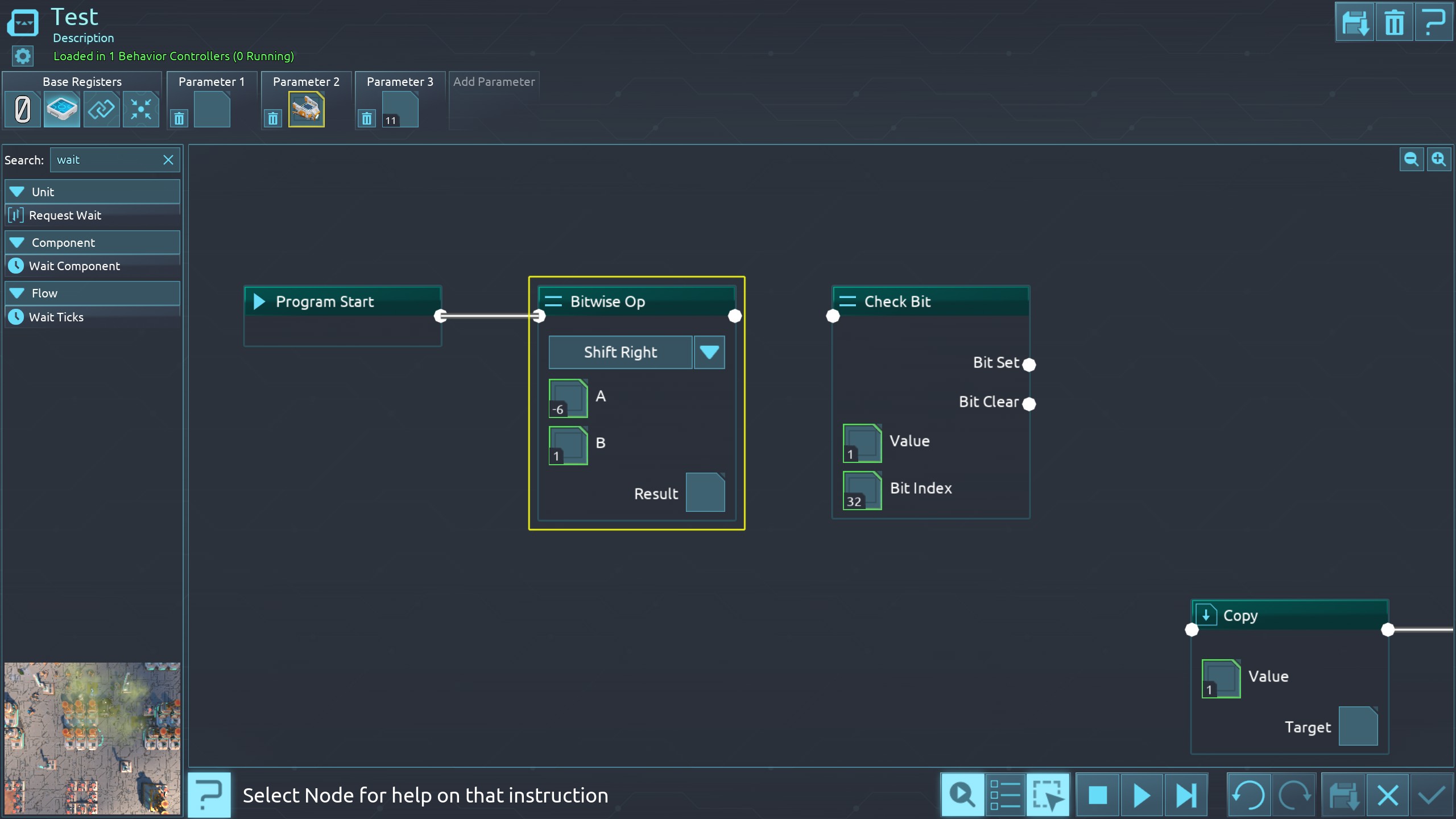Click the help question mark icon bottom-left
This screenshot has height=819, width=1456.
coord(209,795)
